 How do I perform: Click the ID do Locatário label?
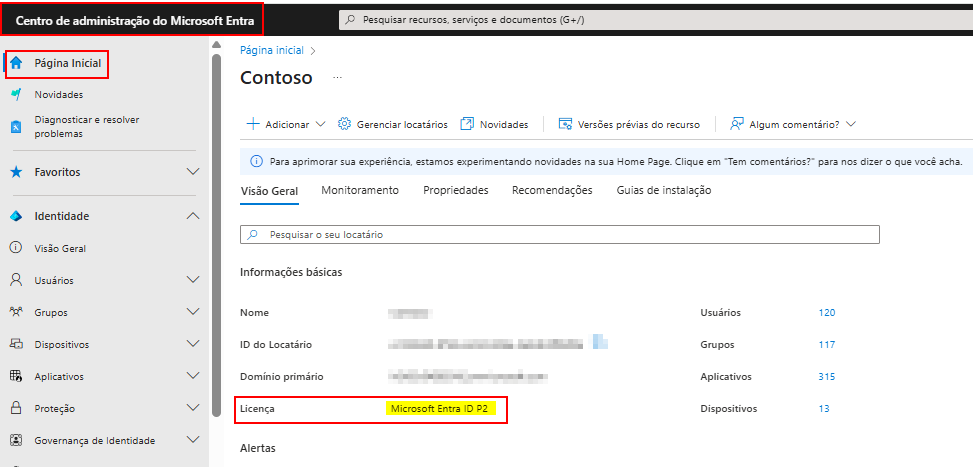276,345
